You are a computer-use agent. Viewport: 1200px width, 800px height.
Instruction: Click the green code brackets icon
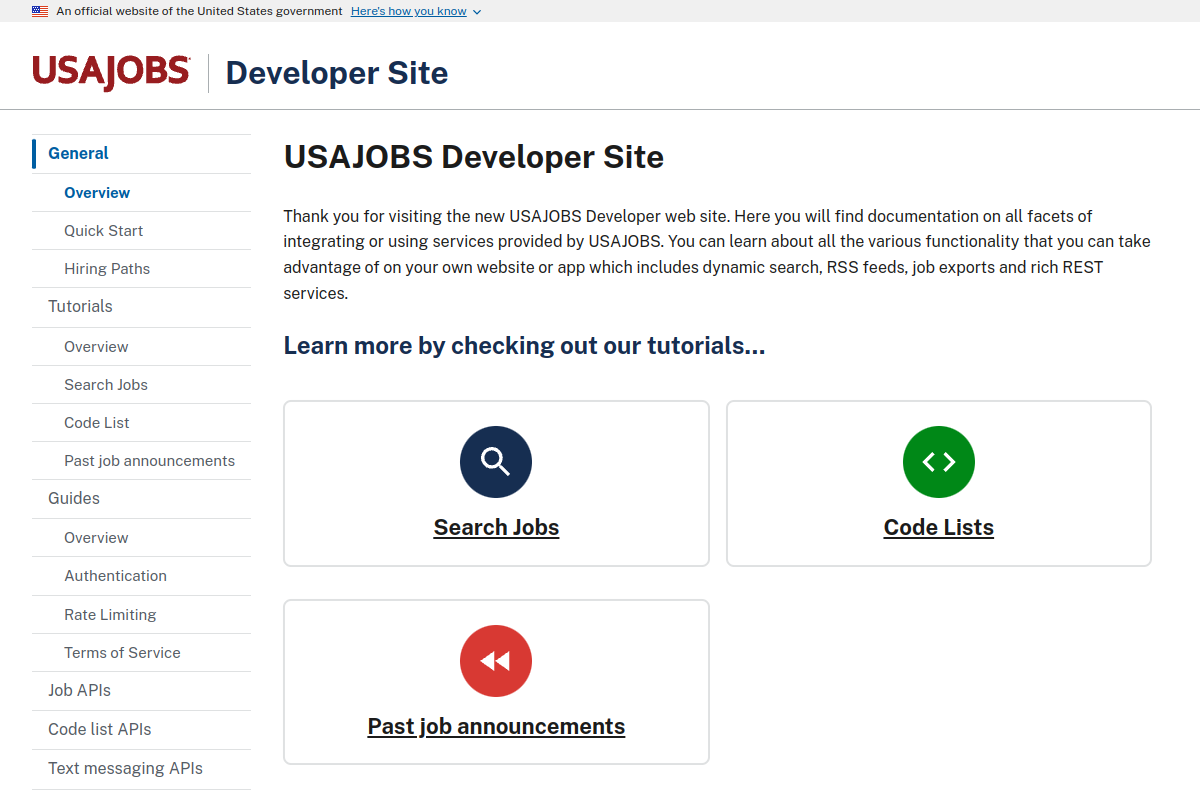[939, 462]
